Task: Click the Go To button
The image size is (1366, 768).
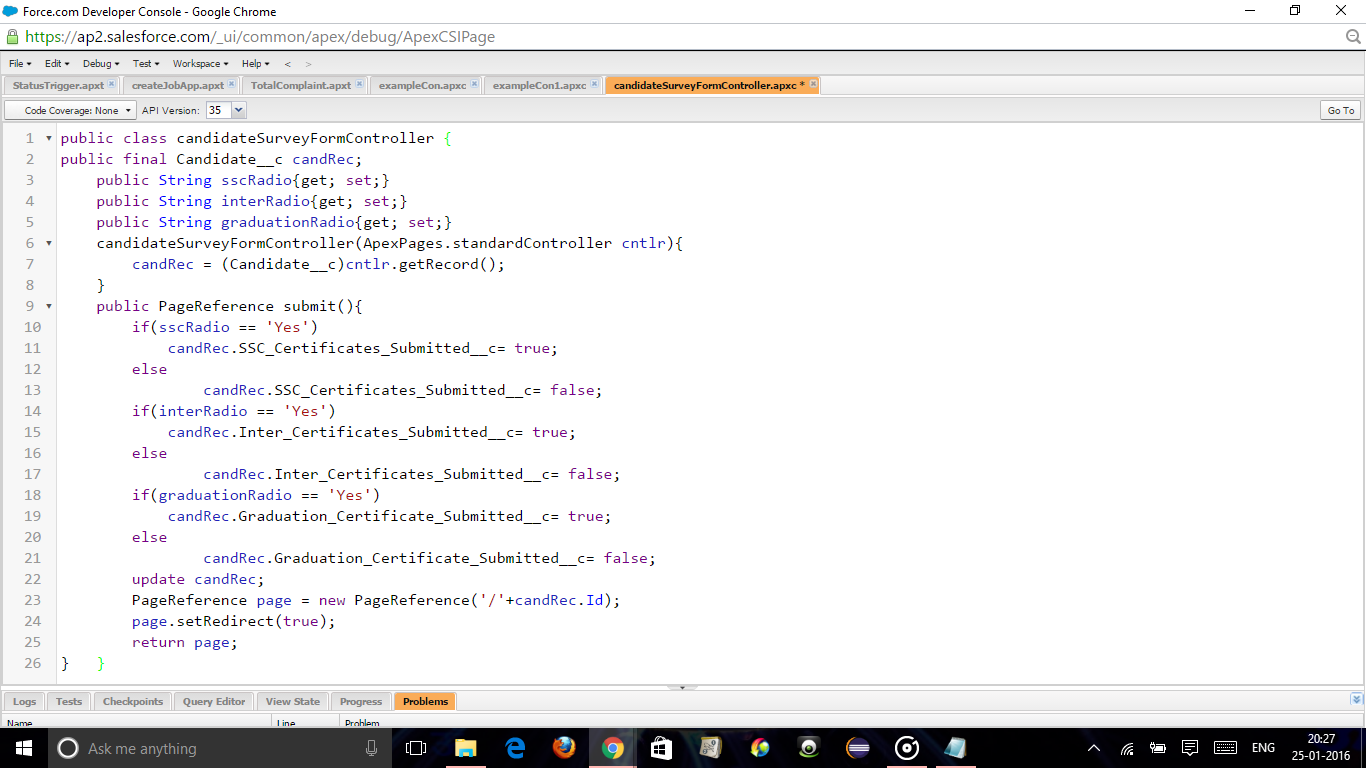Action: point(1340,110)
